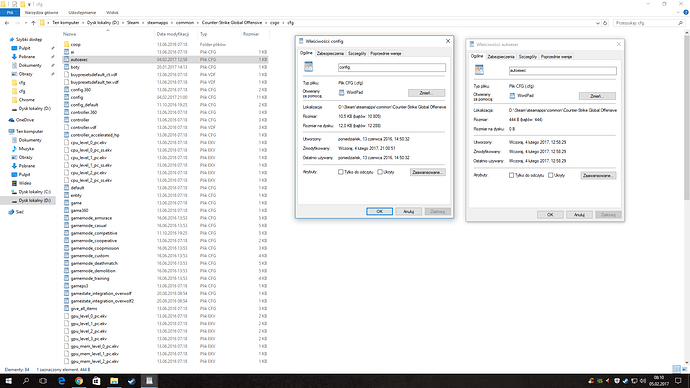The width and height of the screenshot is (690, 388).
Task: Open address bar history dropdown
Action: coord(598,23)
